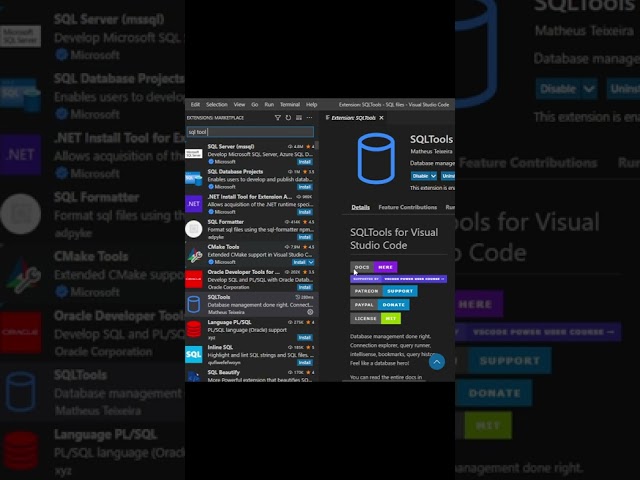The height and width of the screenshot is (480, 640).
Task: Select the SQL Formatter round icon
Action: coord(193,229)
